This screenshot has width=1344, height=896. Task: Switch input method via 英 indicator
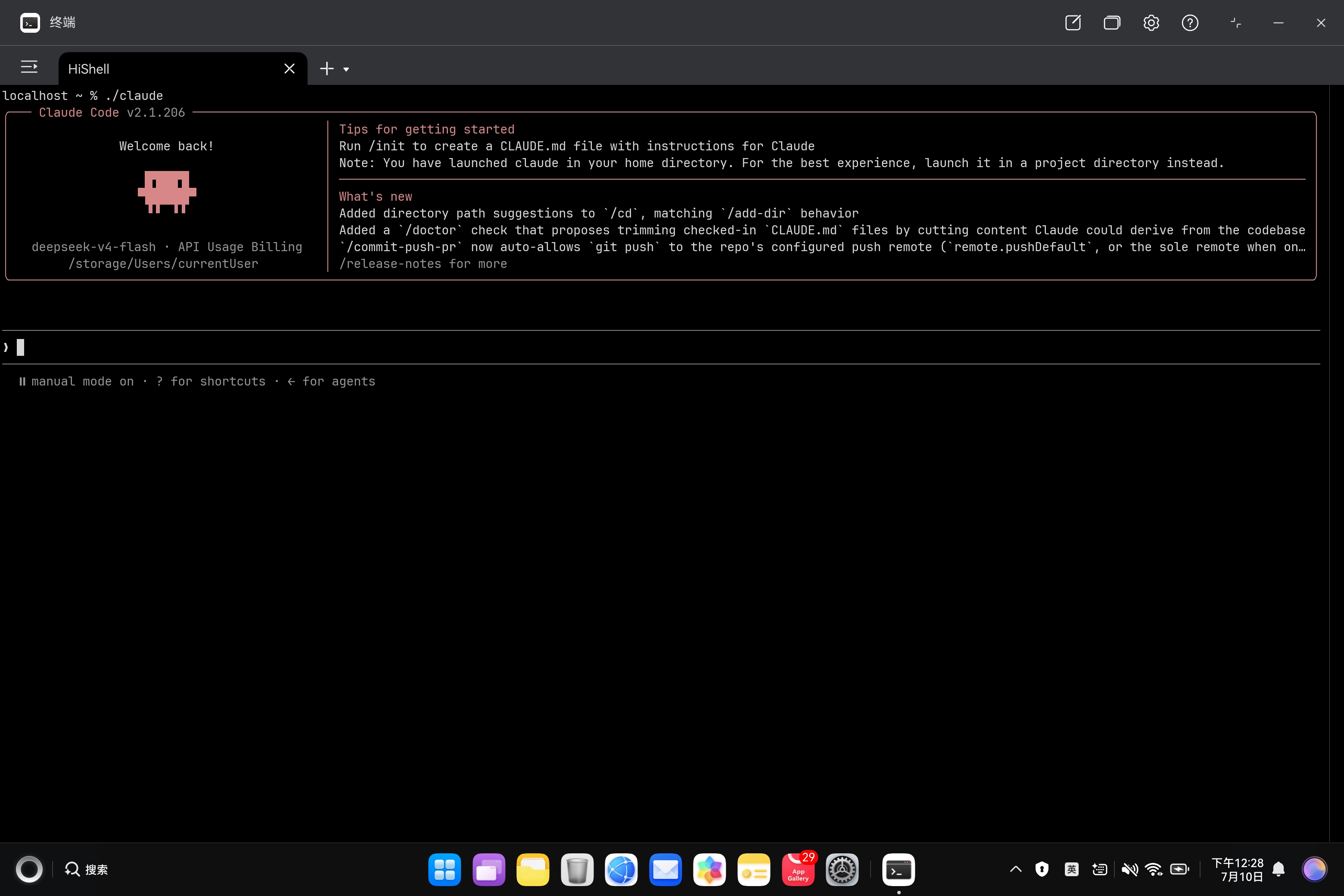coord(1071,869)
